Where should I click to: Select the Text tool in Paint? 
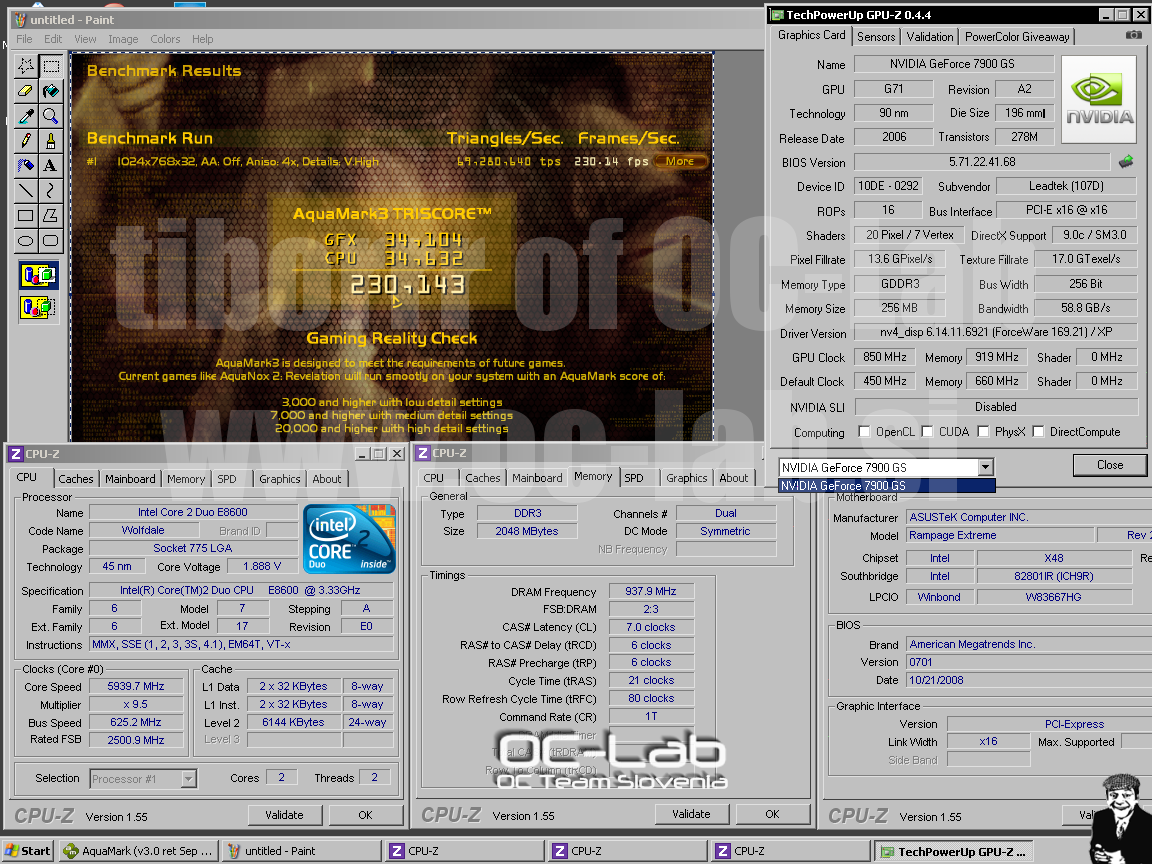[51, 165]
